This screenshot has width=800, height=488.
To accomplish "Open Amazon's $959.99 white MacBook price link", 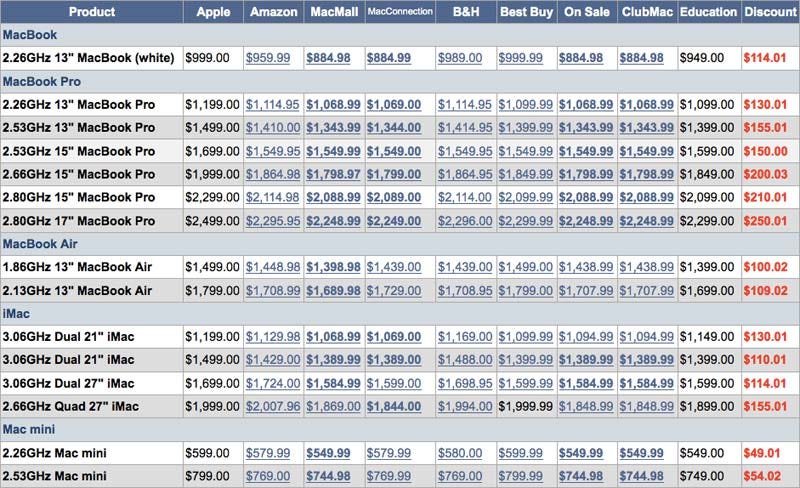I will tap(268, 58).
